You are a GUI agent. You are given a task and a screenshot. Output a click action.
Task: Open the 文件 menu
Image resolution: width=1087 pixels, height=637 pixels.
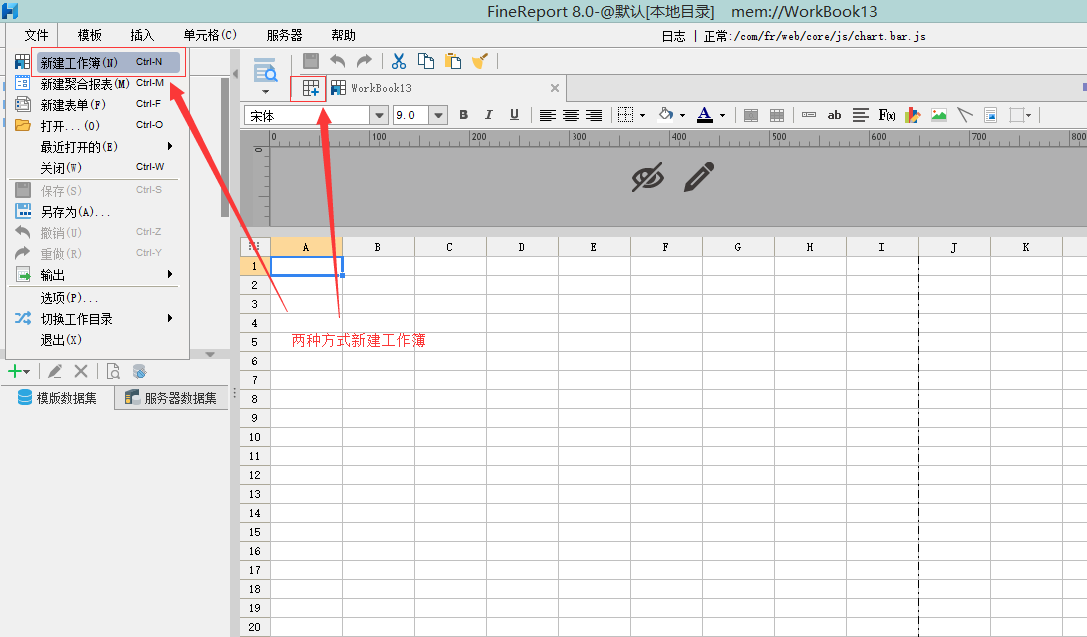36,35
